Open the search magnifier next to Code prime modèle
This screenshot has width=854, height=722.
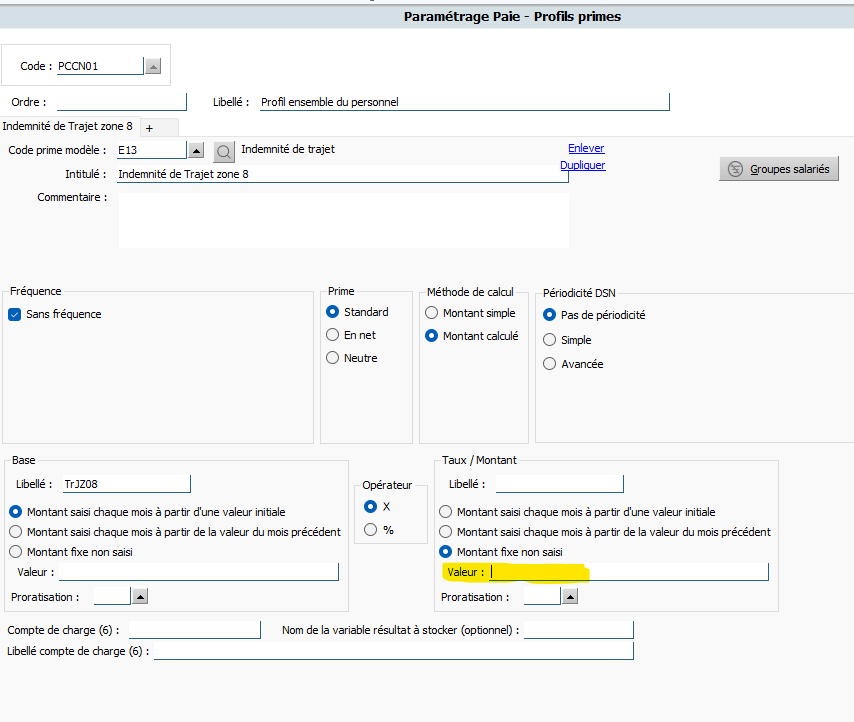224,152
